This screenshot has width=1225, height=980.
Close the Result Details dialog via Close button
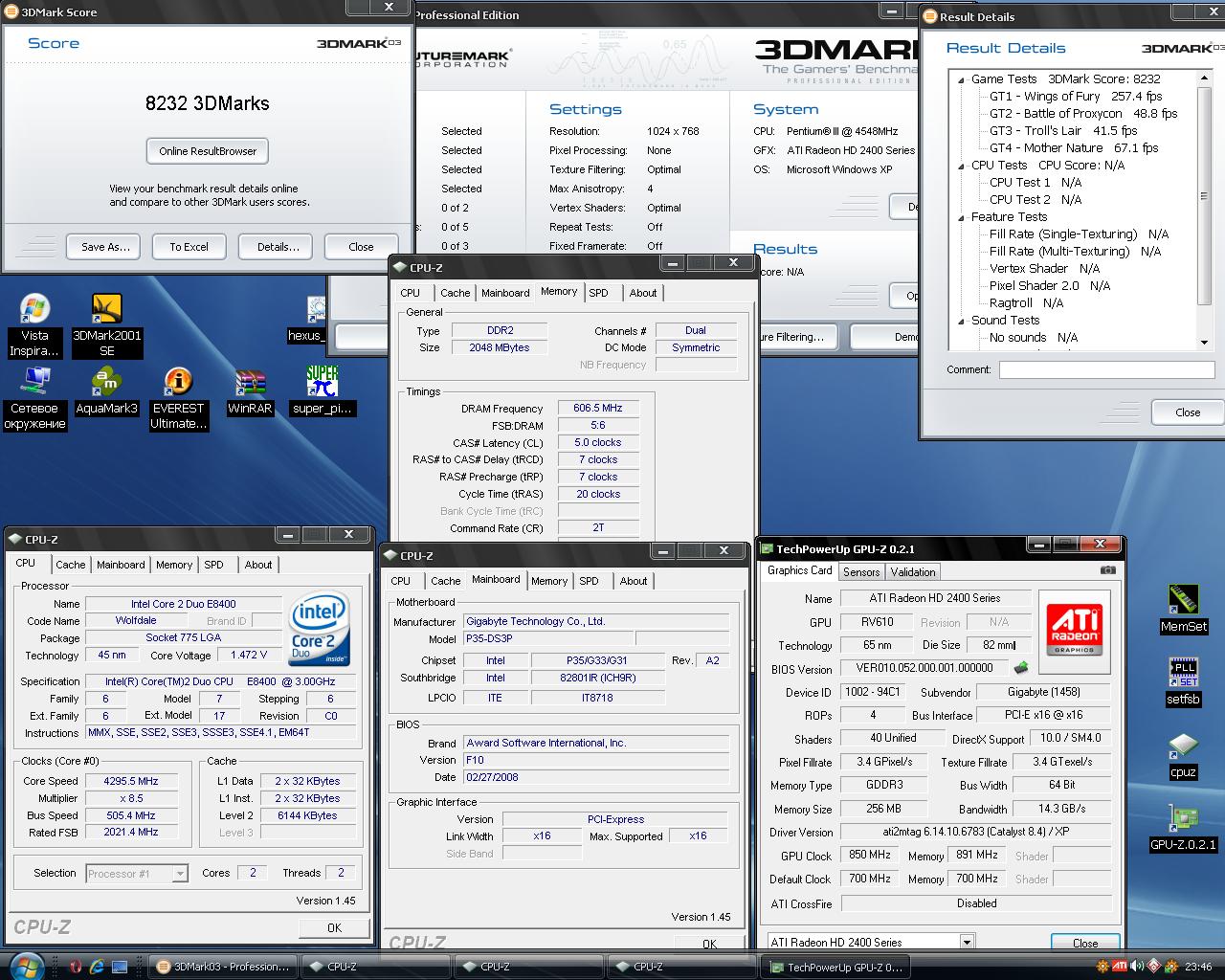[1188, 412]
